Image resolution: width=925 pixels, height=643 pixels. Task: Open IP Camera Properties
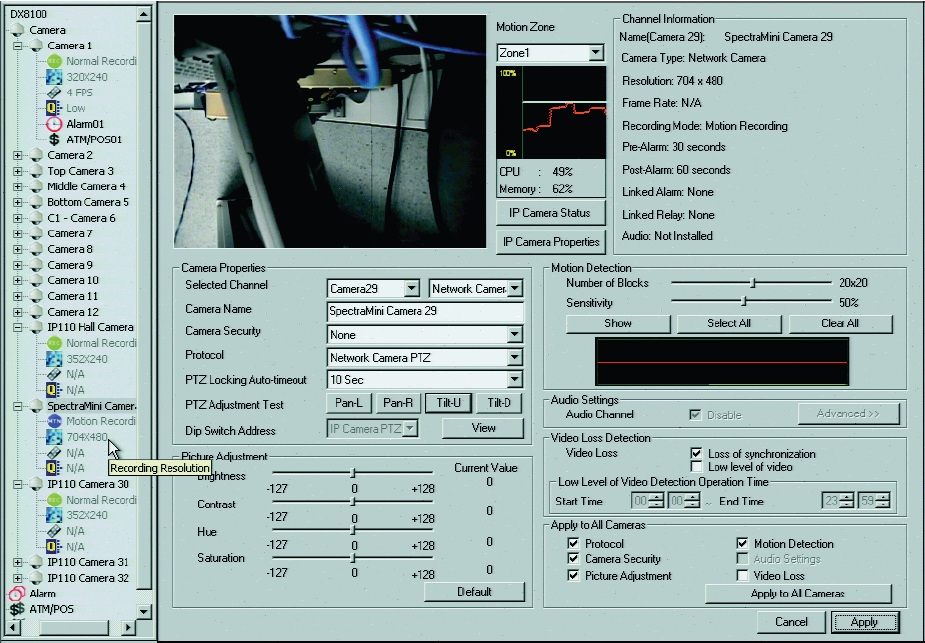pyautogui.click(x=550, y=242)
